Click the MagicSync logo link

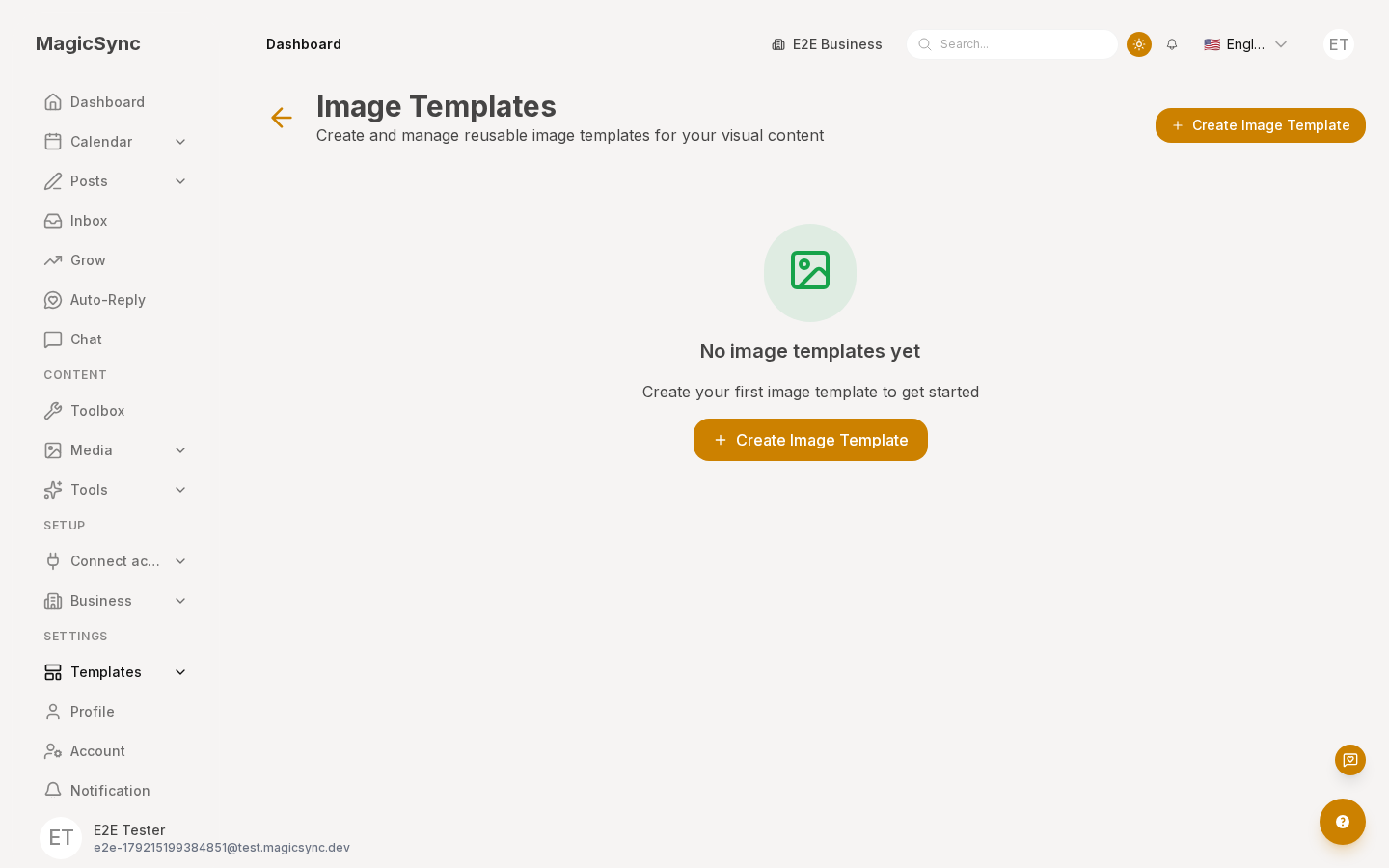pos(88,43)
